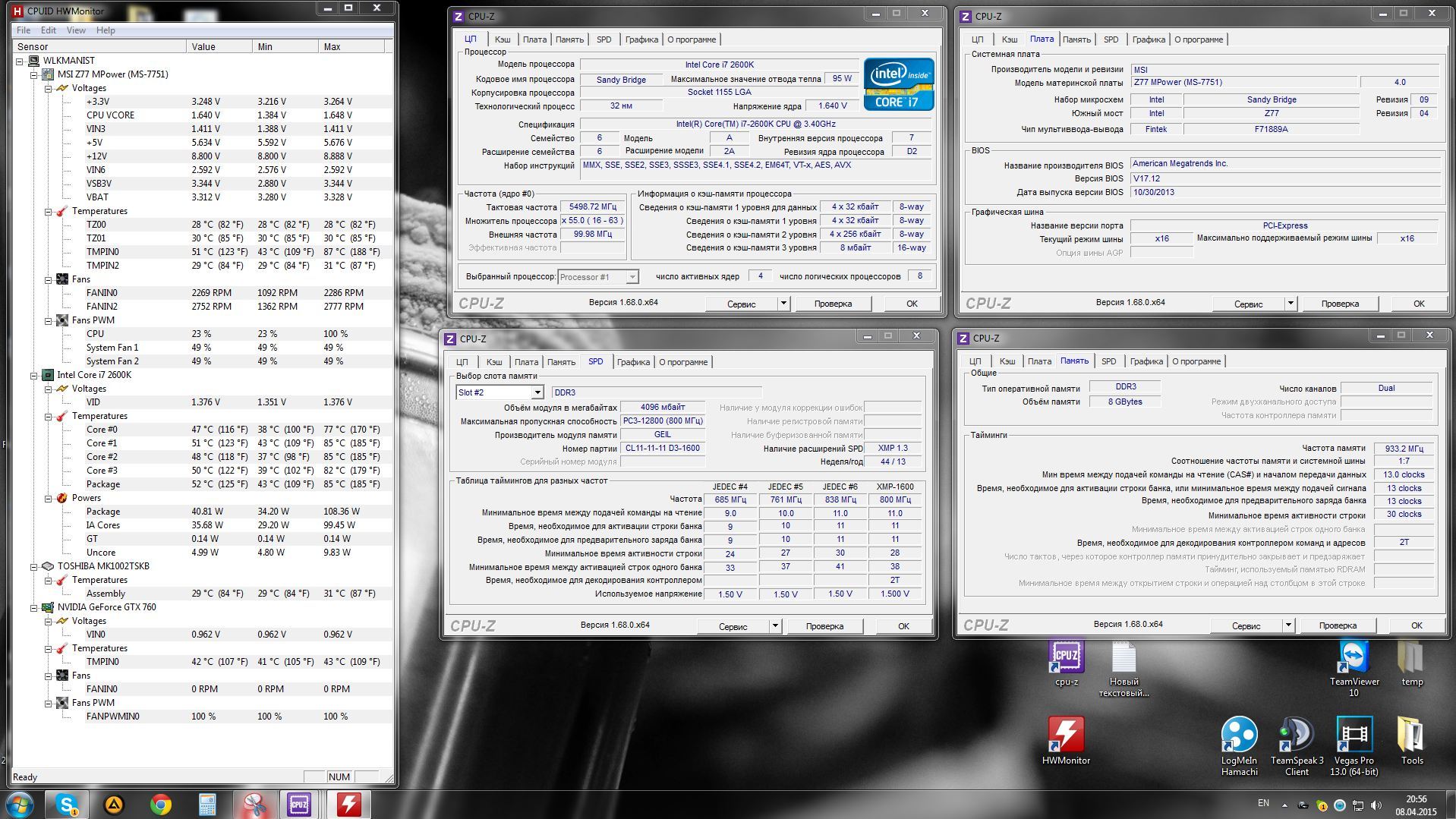This screenshot has width=1456, height=819.
Task: Open TeamSpeak 3 Client desktop icon
Action: point(1297,747)
